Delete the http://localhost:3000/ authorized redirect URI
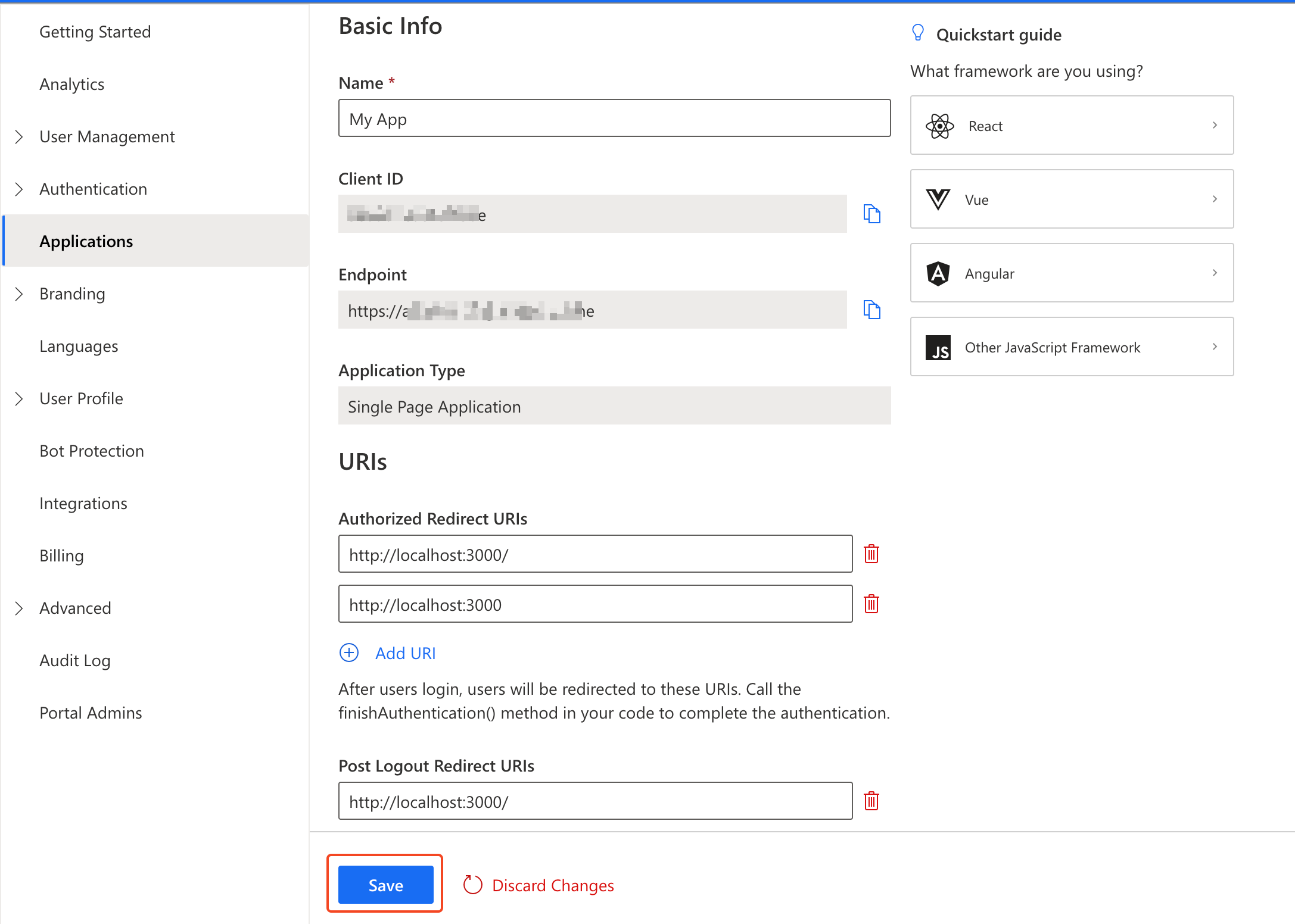The image size is (1295, 924). 871,554
